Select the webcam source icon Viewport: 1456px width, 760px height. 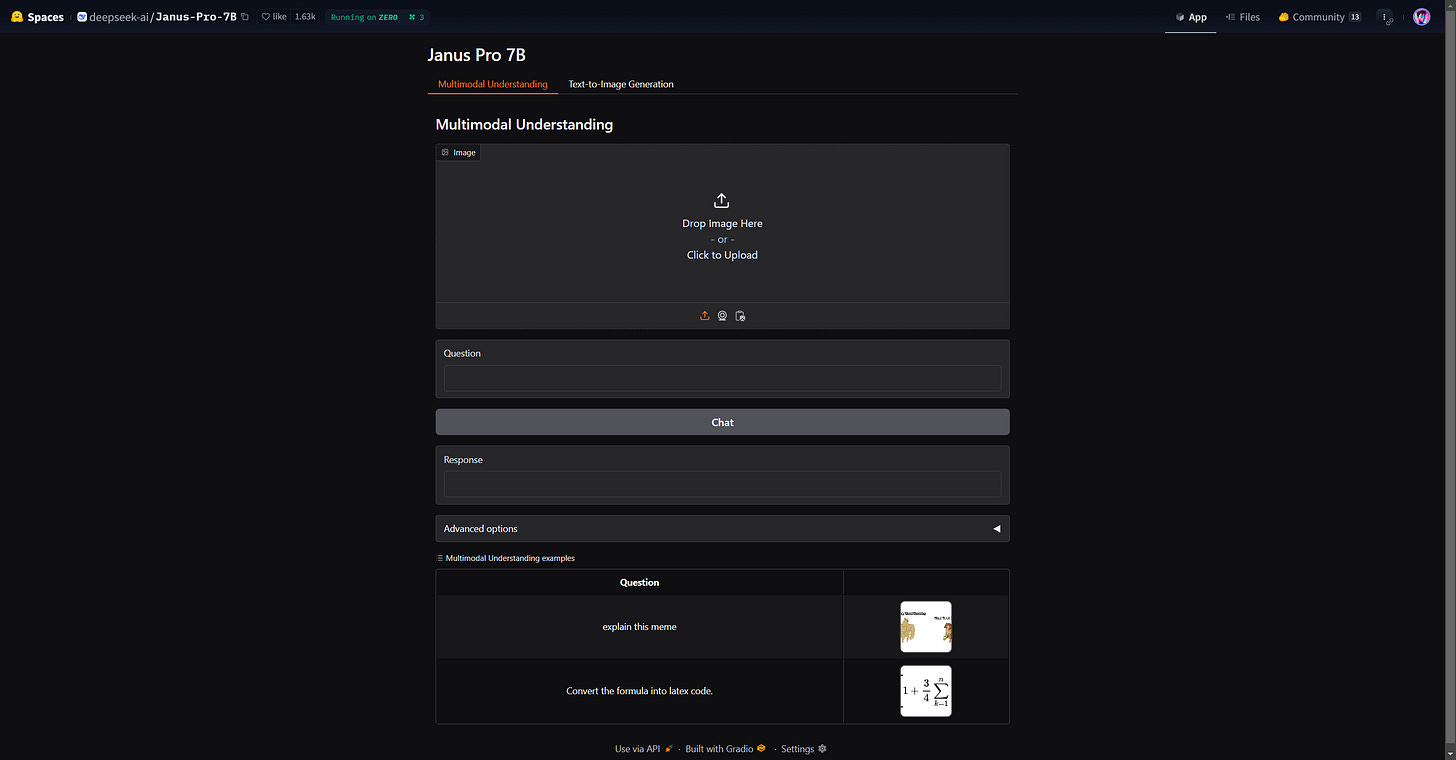(x=722, y=316)
